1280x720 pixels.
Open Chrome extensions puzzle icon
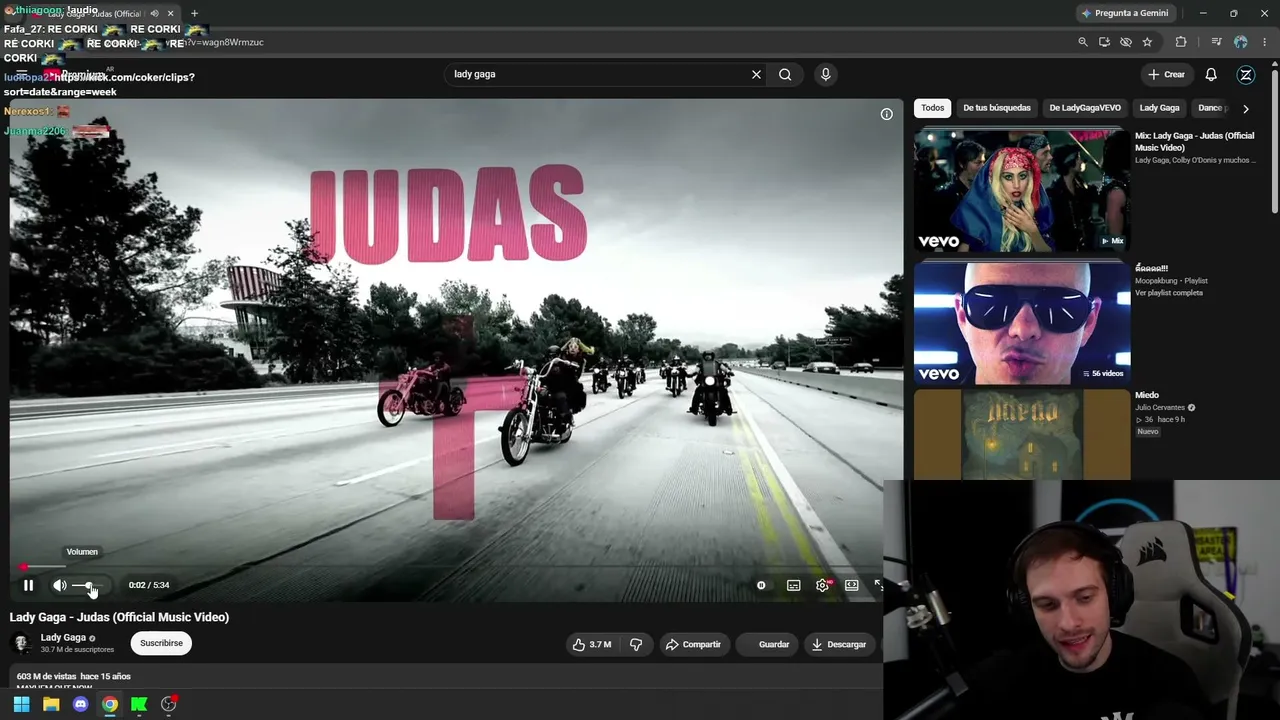pyautogui.click(x=1181, y=42)
